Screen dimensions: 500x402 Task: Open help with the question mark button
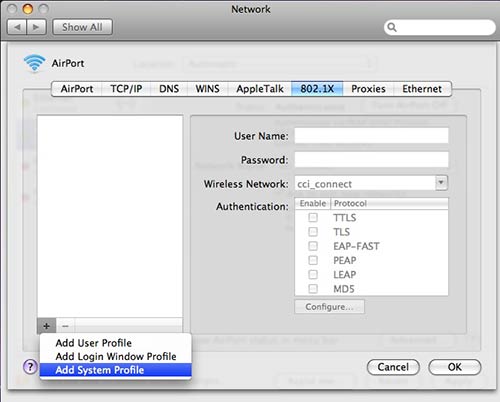click(x=30, y=367)
